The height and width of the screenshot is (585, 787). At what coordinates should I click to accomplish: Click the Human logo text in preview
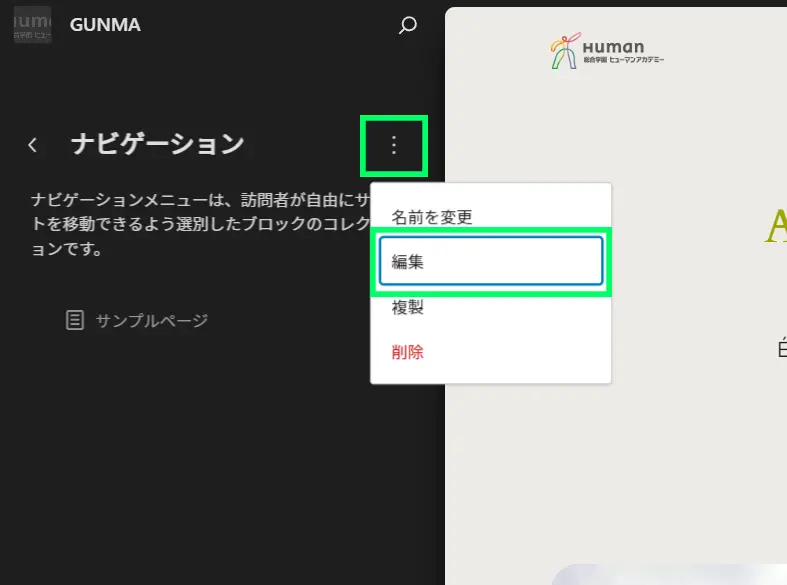point(613,46)
